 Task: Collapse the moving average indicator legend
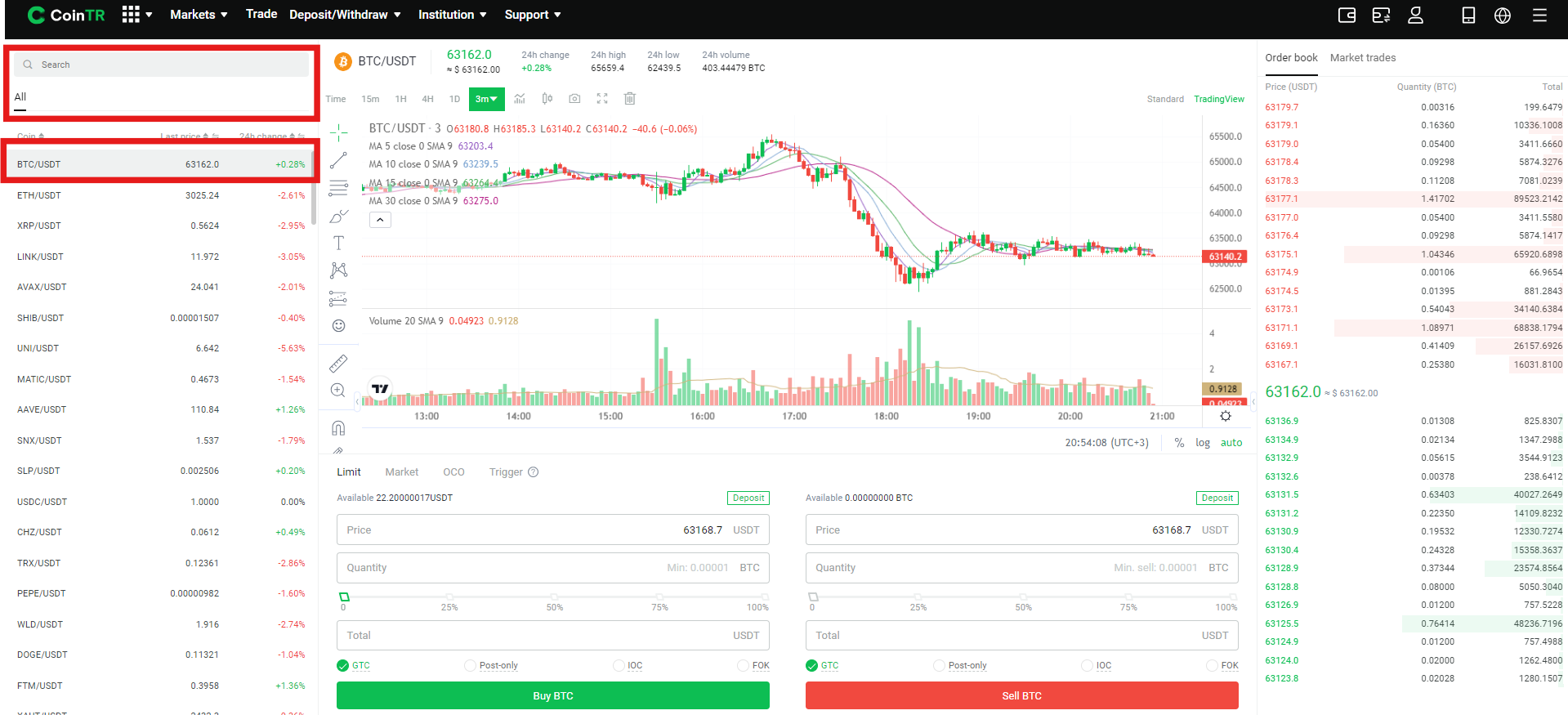point(380,219)
